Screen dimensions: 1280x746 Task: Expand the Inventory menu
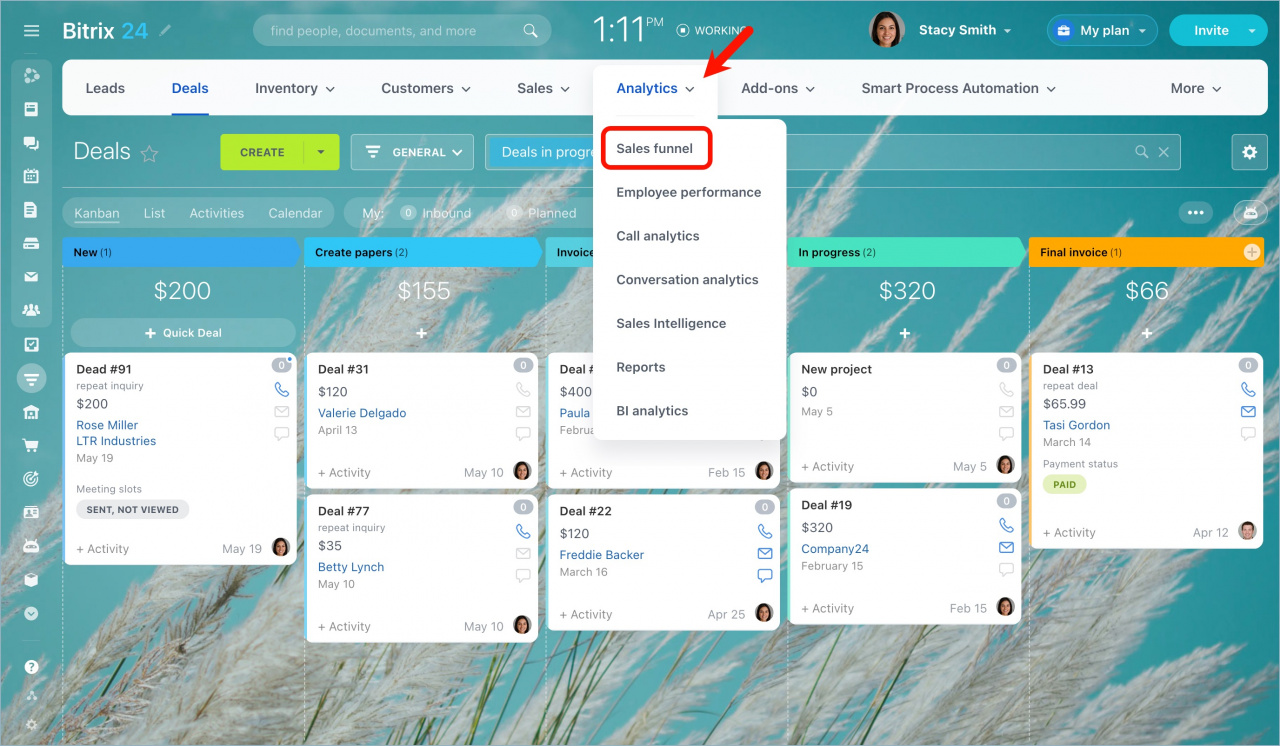point(295,88)
